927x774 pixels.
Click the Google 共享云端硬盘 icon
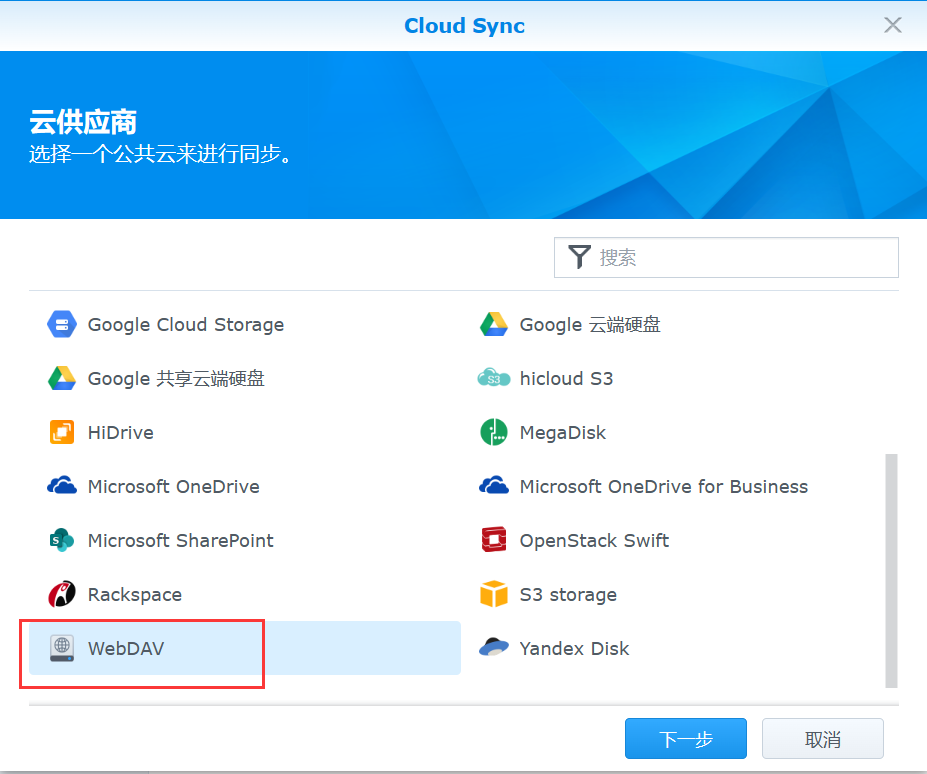click(x=62, y=378)
